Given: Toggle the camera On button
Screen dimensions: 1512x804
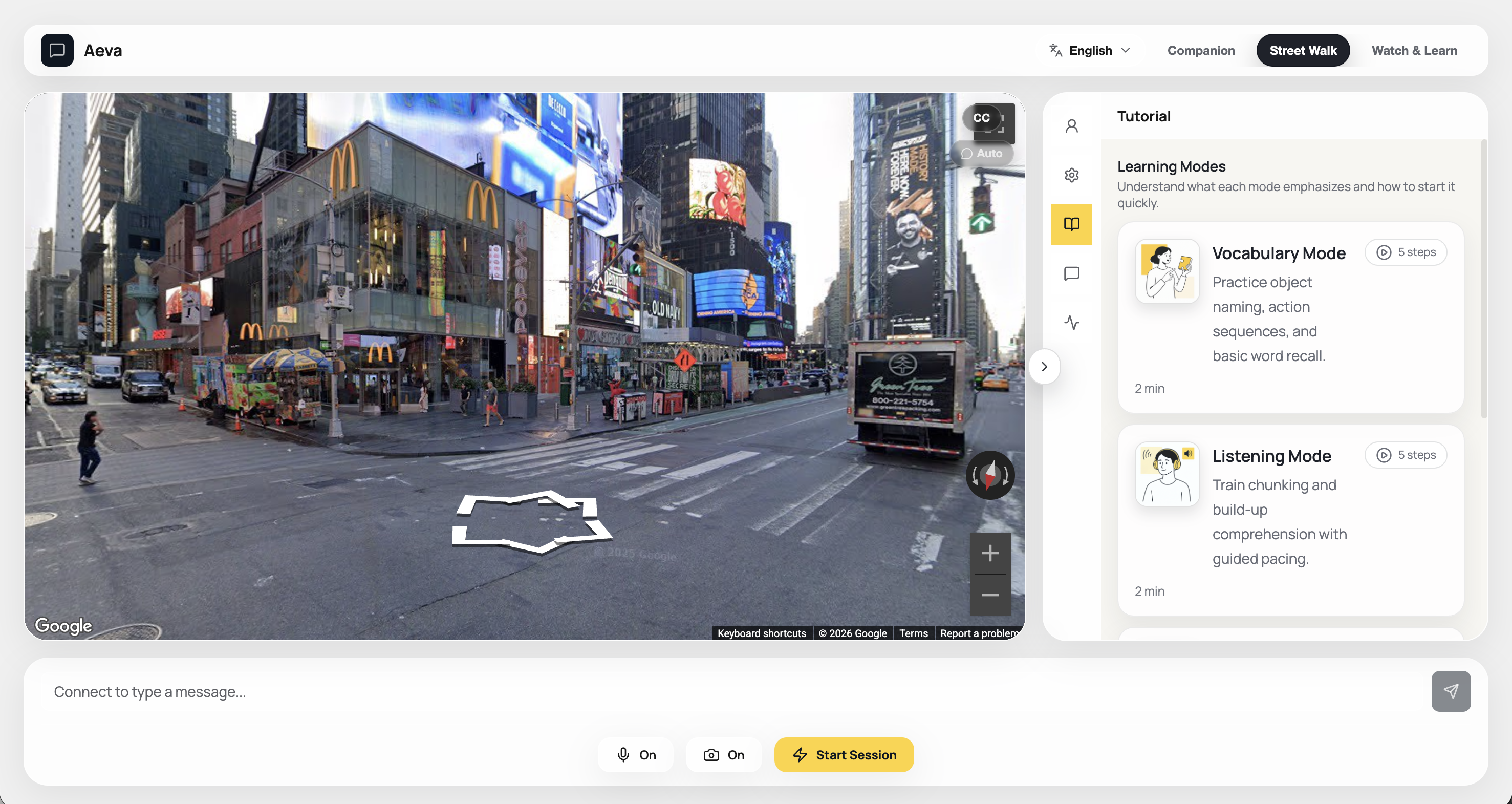Looking at the screenshot, I should click(x=723, y=755).
